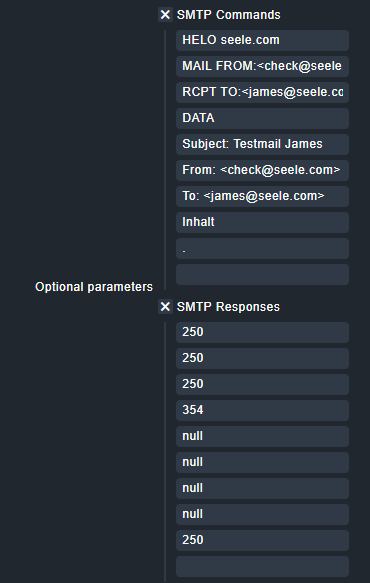Select the DATA command field
This screenshot has height=583, width=370.
(x=262, y=118)
